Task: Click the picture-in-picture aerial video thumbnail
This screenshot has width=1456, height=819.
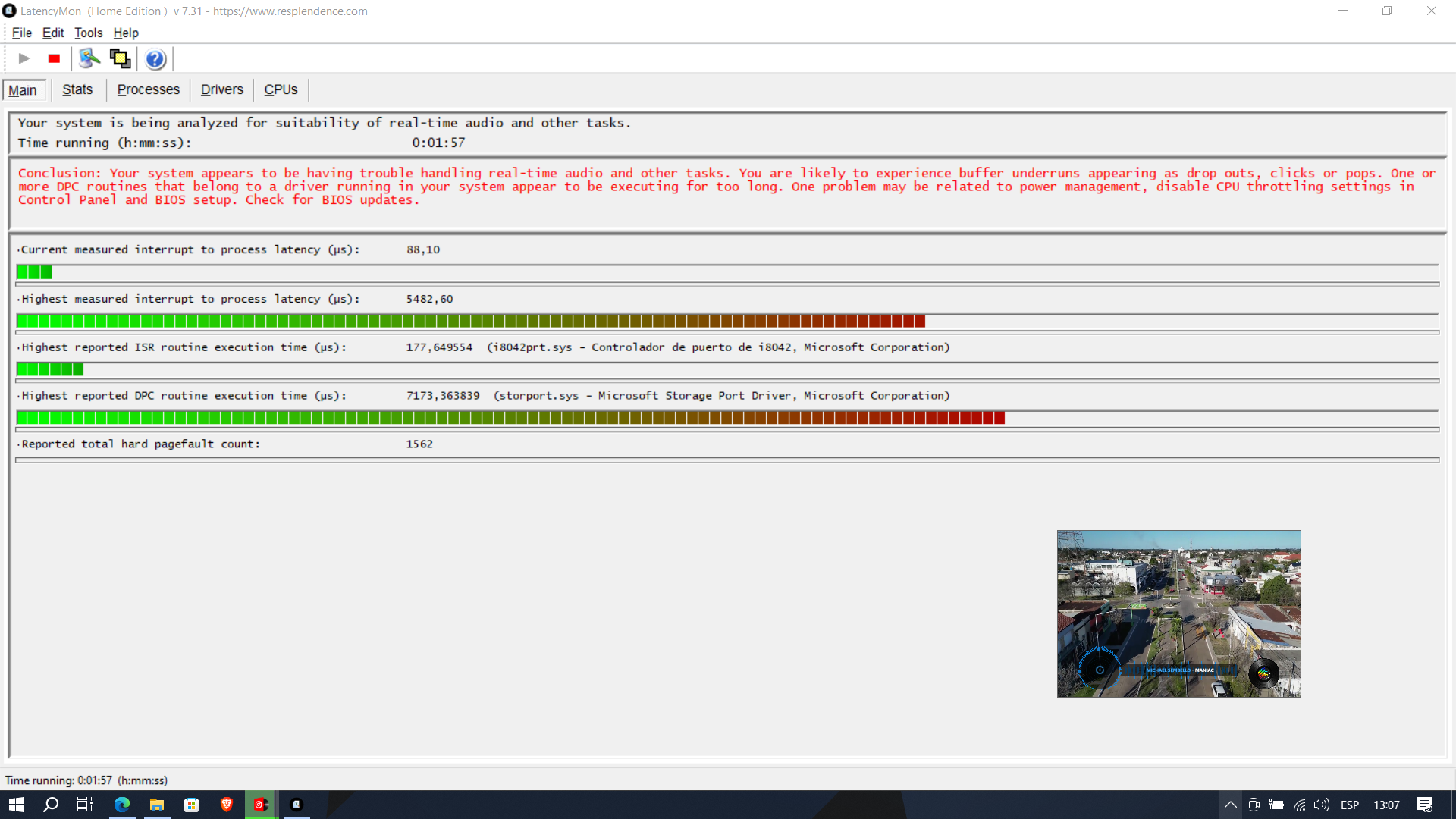Action: tap(1178, 613)
